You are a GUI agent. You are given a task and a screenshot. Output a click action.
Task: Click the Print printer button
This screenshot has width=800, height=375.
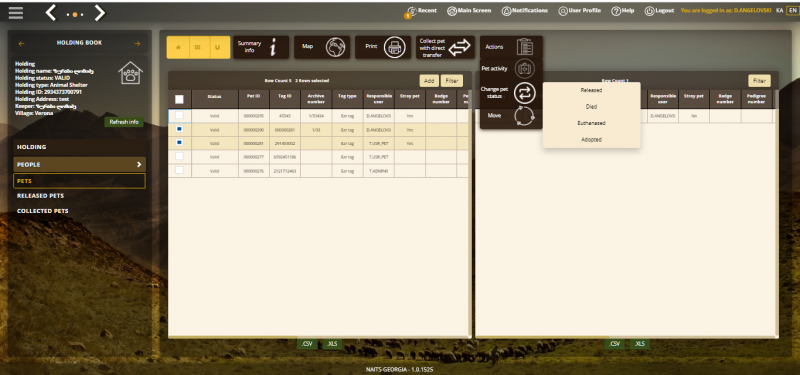click(383, 47)
